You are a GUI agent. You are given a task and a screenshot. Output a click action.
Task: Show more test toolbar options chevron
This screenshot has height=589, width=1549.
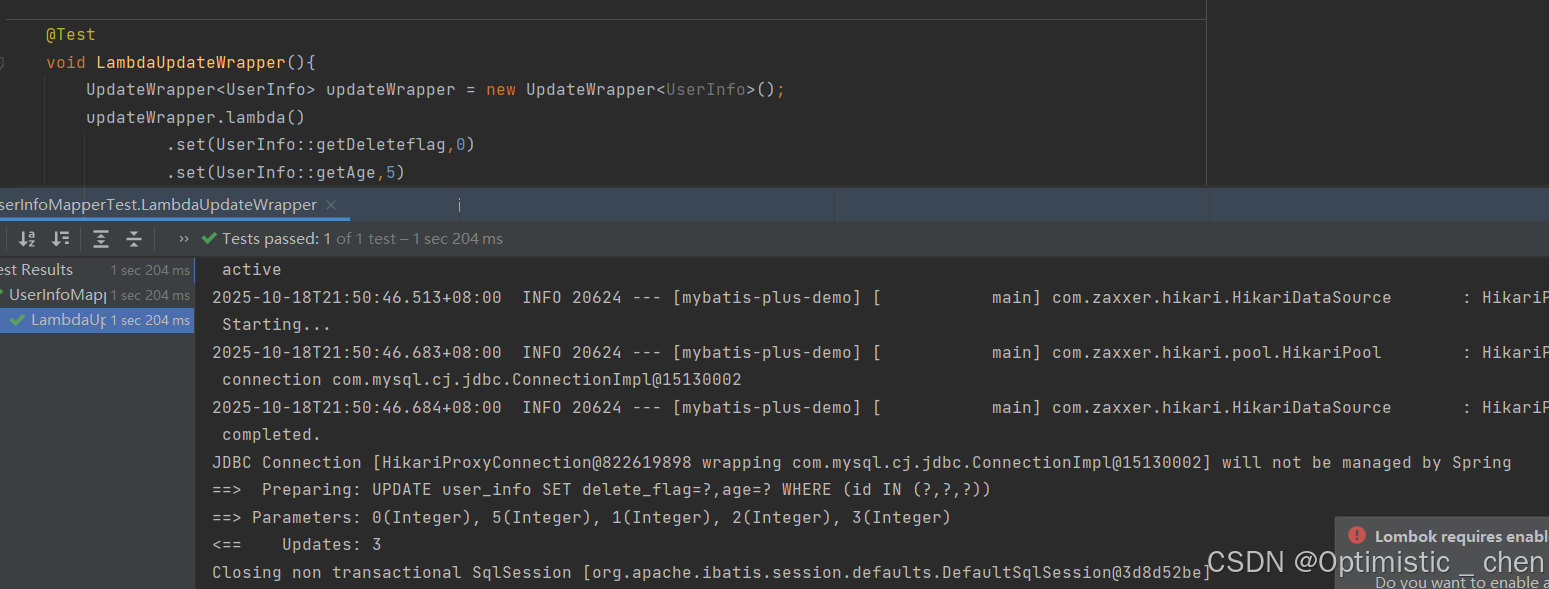click(x=184, y=239)
